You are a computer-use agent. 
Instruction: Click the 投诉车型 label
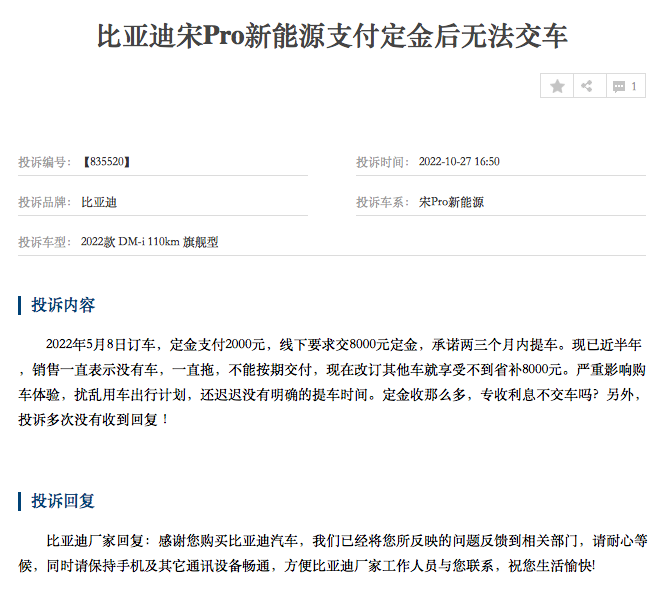[44, 242]
